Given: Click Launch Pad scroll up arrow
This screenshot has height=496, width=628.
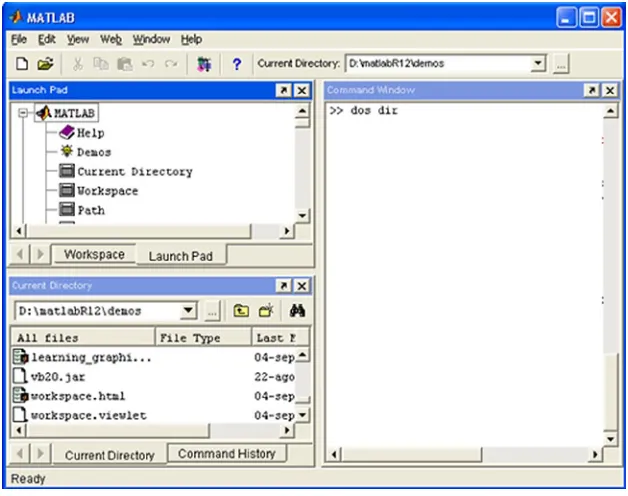Looking at the screenshot, I should click(302, 111).
